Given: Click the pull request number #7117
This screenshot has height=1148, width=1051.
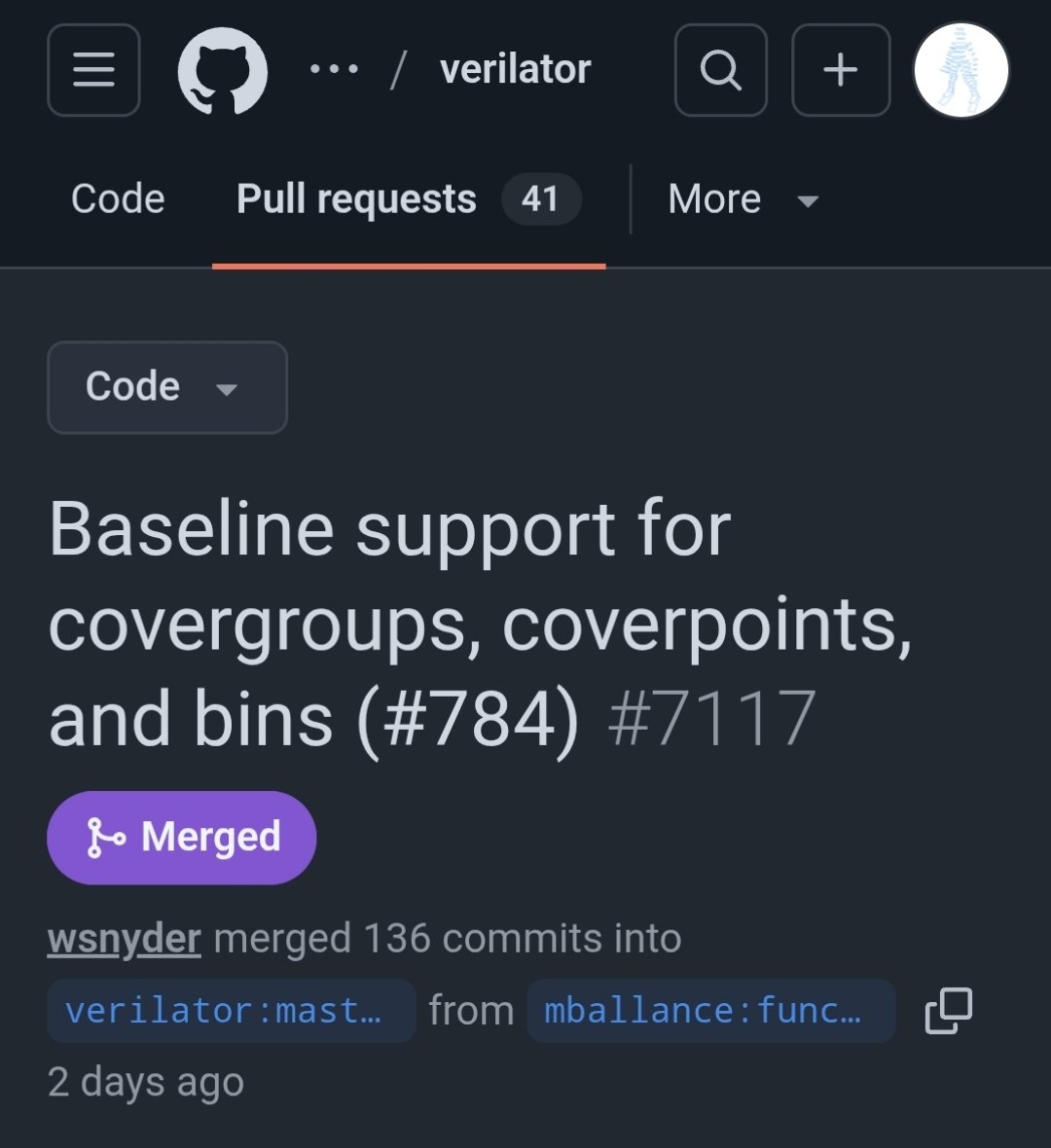Looking at the screenshot, I should (x=712, y=719).
